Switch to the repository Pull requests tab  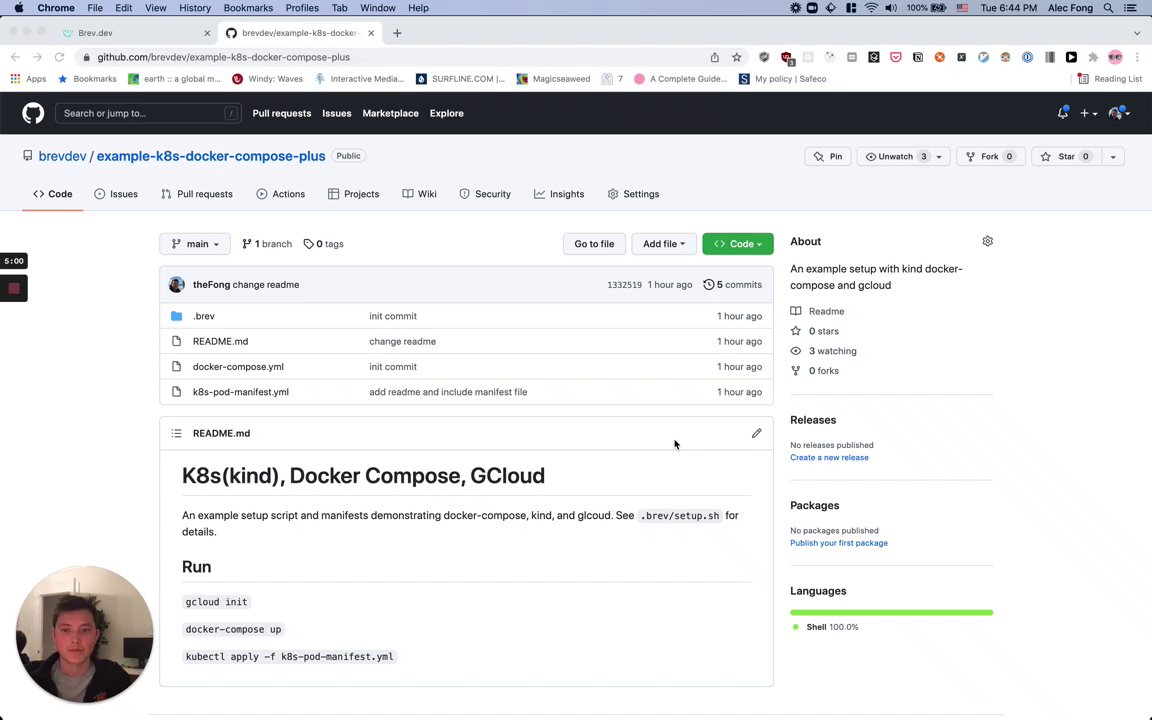(x=197, y=194)
